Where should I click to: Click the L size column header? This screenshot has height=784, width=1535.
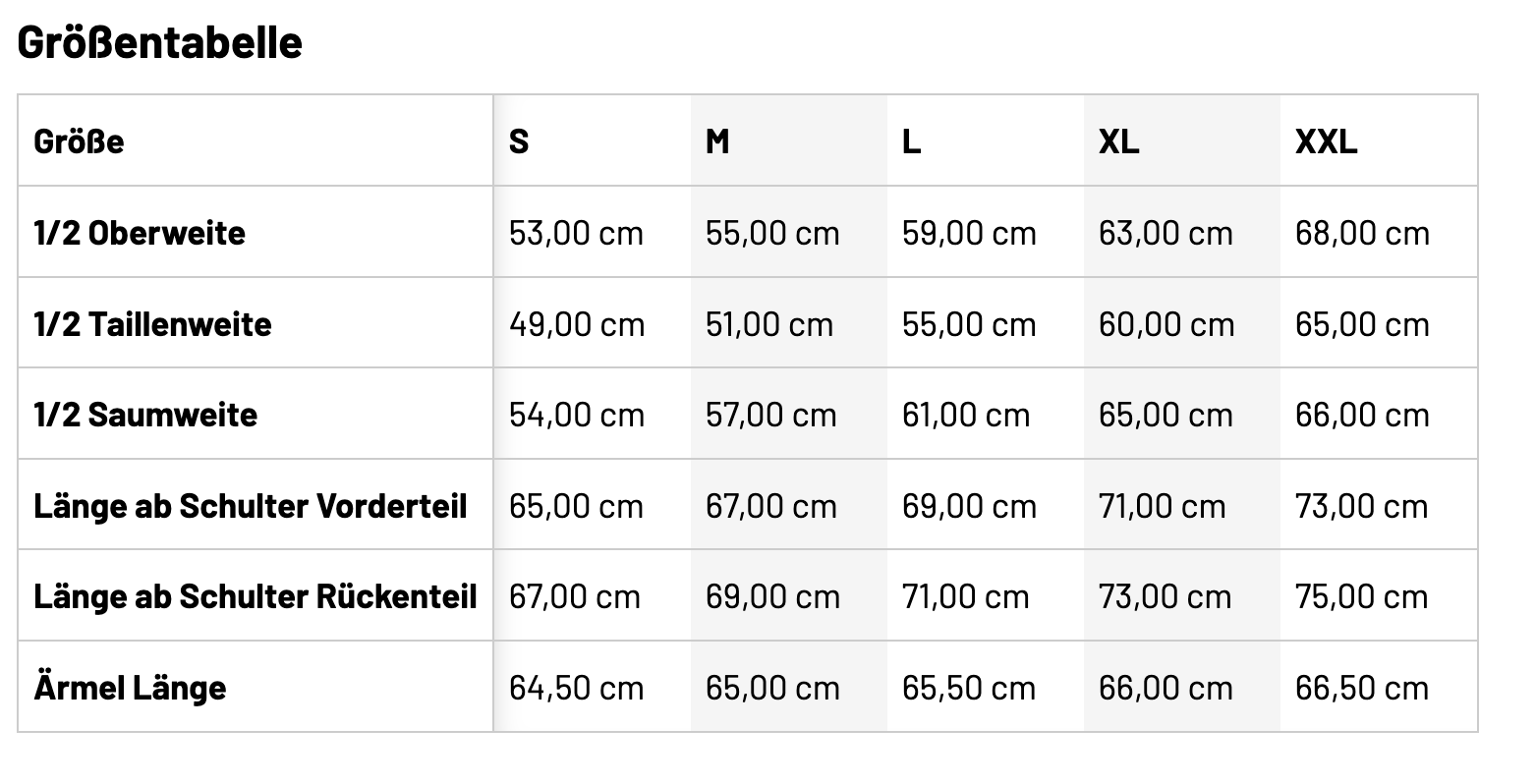(x=911, y=141)
